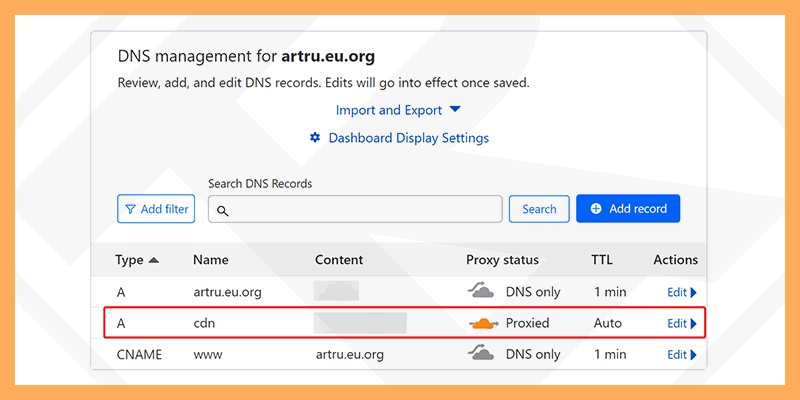Click the Proxy status column header
Image resolution: width=800 pixels, height=400 pixels.
point(503,260)
